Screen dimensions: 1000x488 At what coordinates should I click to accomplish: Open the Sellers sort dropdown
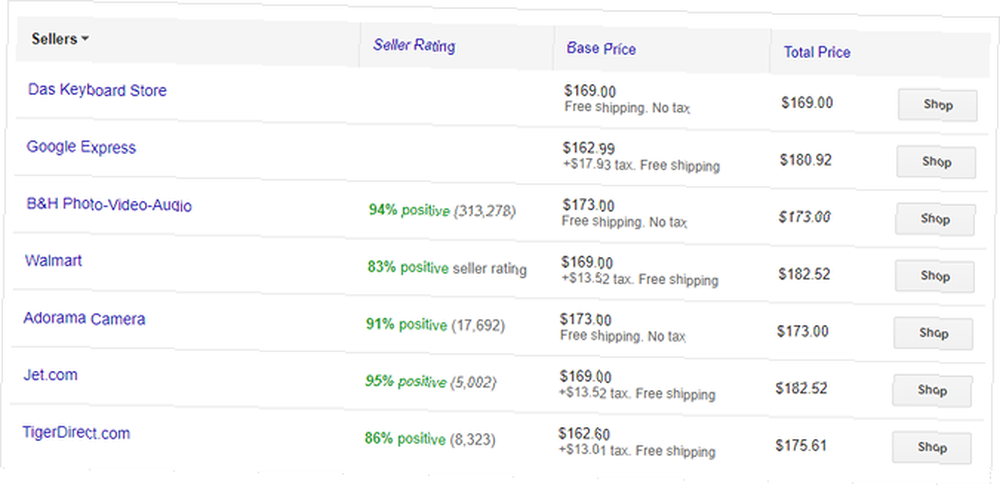click(60, 39)
